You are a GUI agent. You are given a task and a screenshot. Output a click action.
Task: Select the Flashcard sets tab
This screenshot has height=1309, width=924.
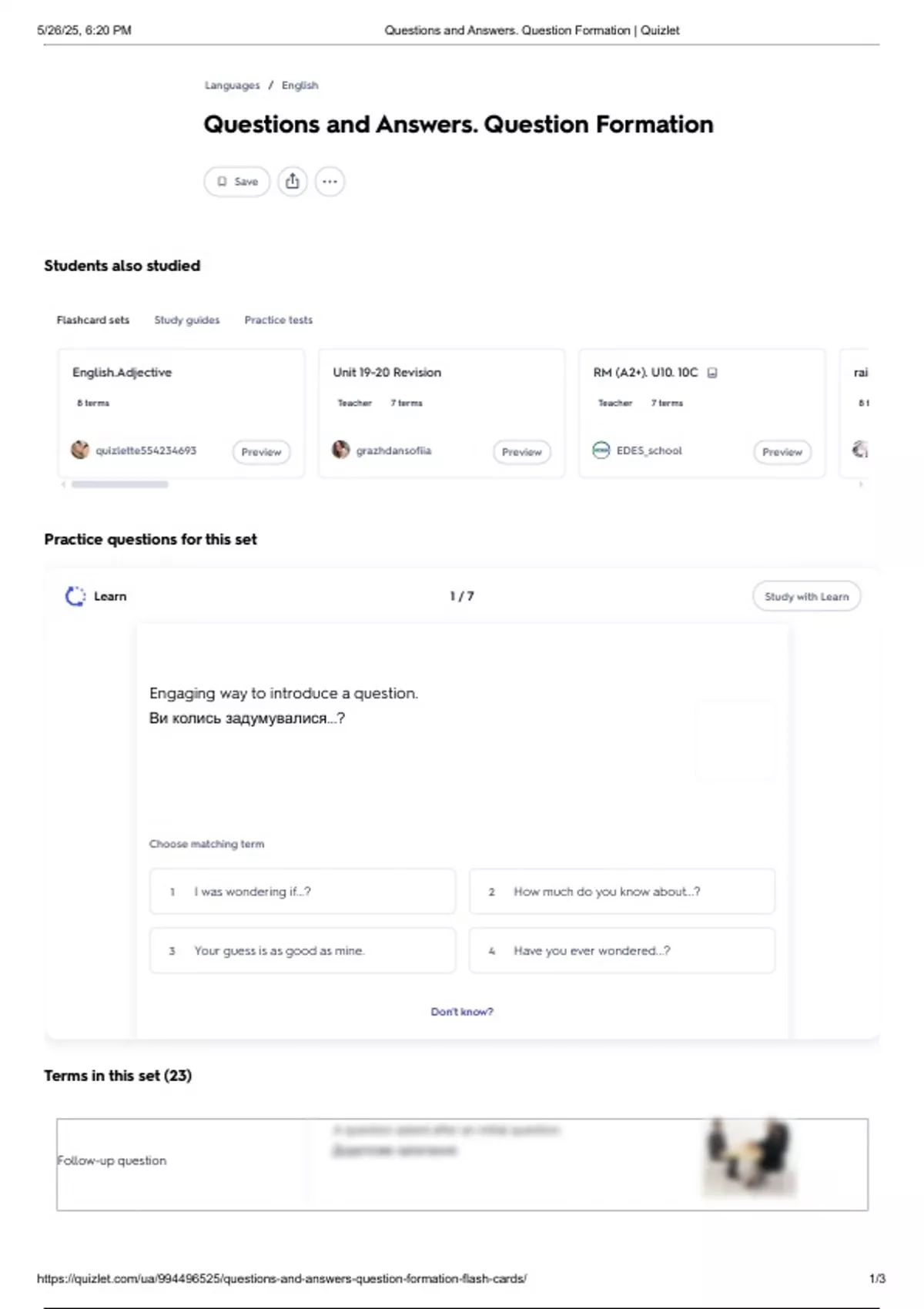tap(93, 320)
